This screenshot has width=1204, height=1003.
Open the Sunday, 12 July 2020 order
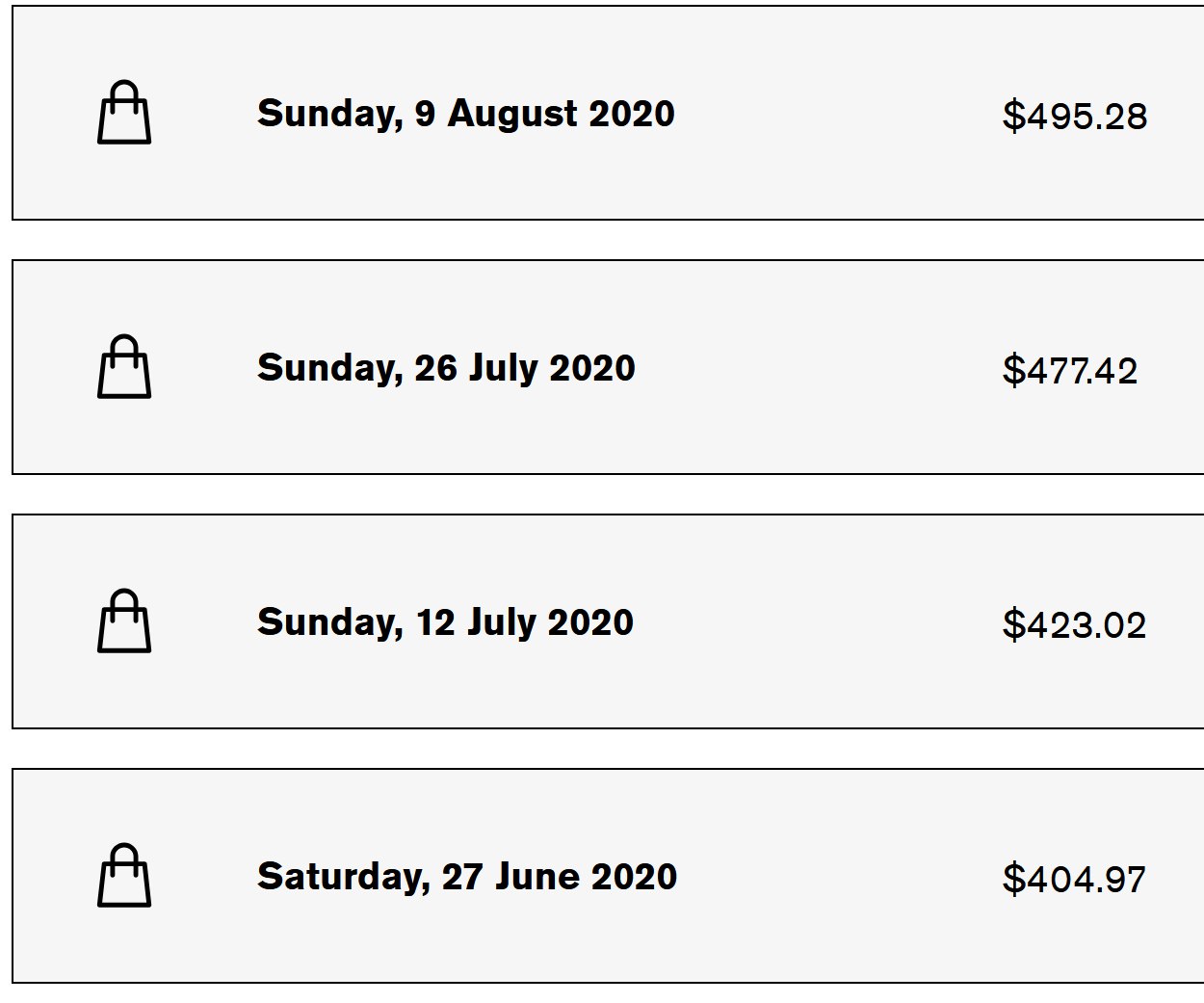445,622
